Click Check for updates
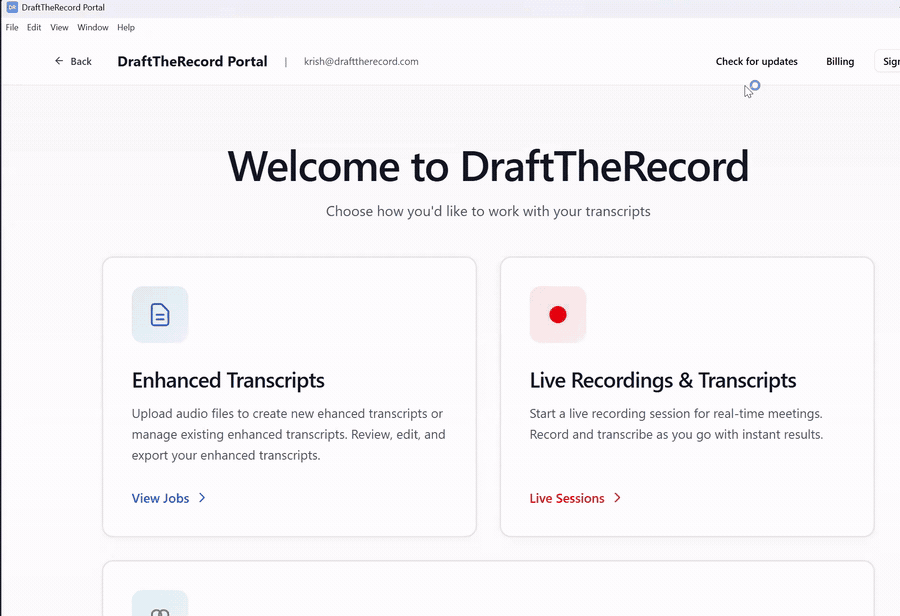The image size is (900, 616). 756,61
